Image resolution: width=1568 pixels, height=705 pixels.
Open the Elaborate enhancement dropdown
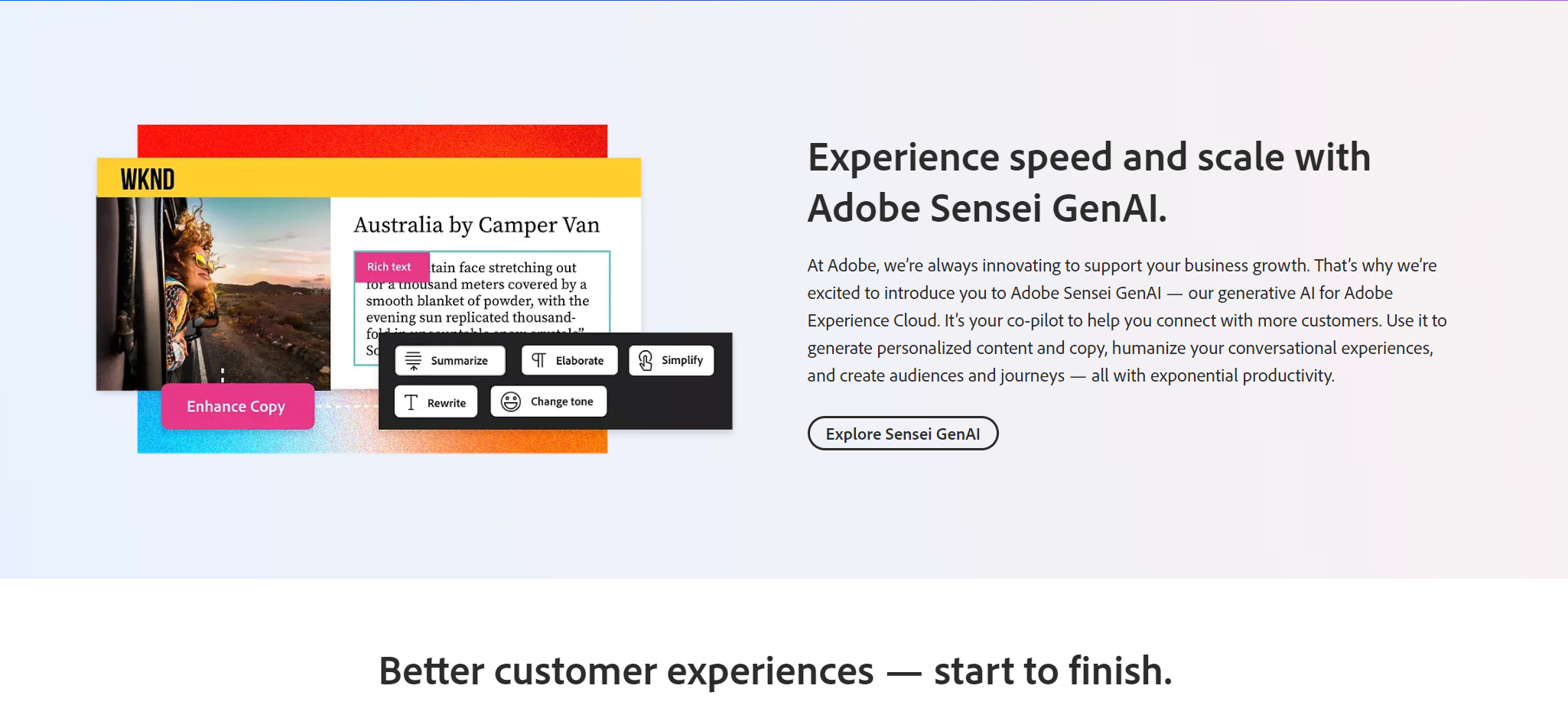point(569,359)
